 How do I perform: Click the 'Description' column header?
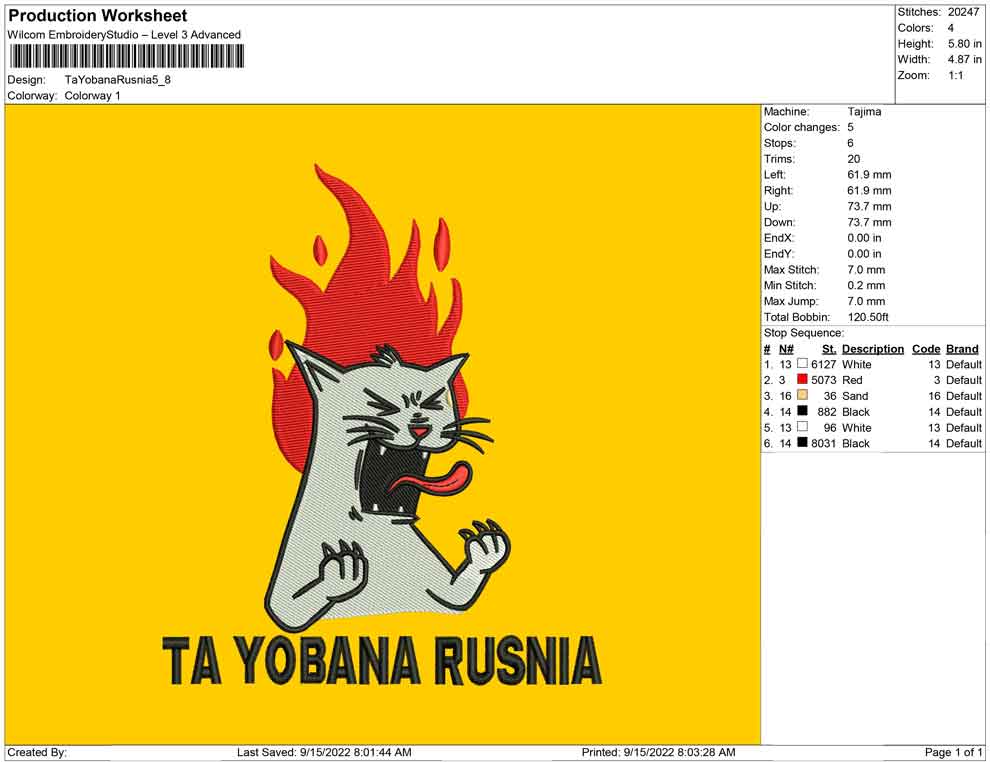click(873, 349)
